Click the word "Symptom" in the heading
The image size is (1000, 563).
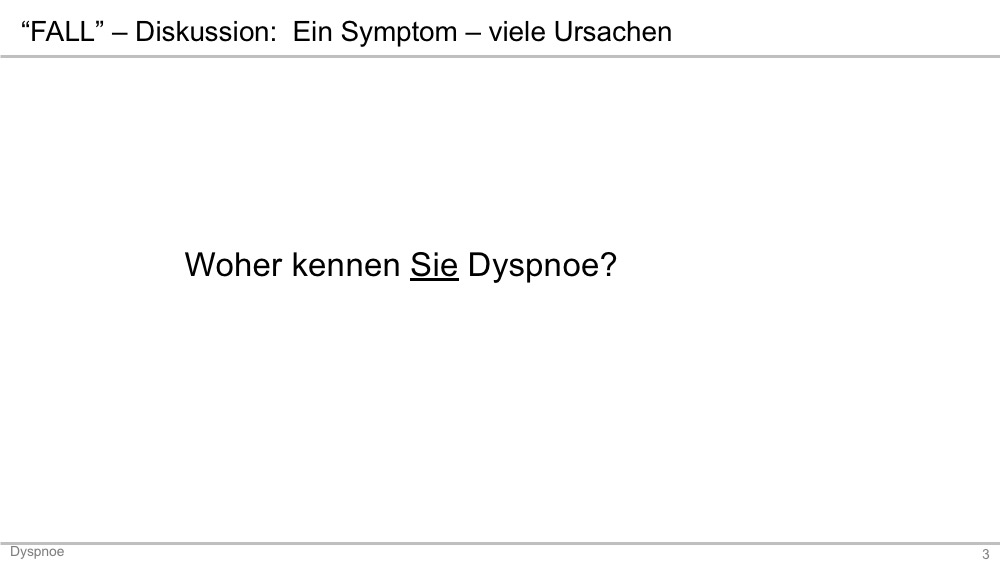coord(399,33)
